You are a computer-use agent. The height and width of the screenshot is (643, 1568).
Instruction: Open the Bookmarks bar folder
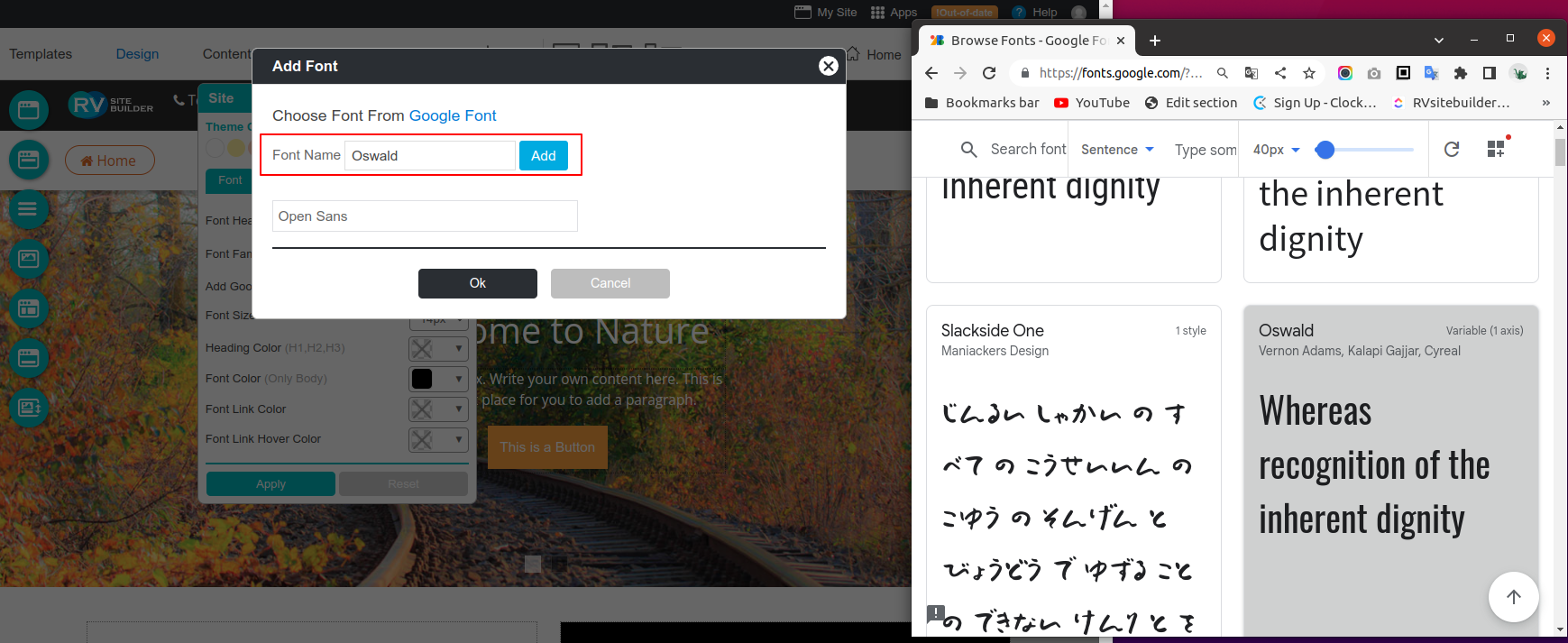[982, 103]
